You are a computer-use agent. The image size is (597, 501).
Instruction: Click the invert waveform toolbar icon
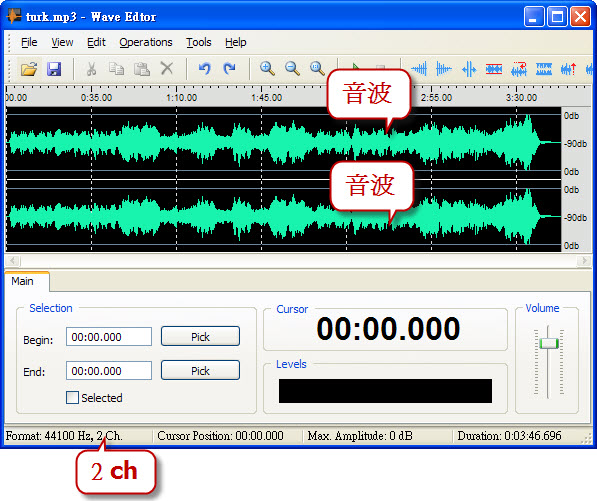click(x=544, y=69)
